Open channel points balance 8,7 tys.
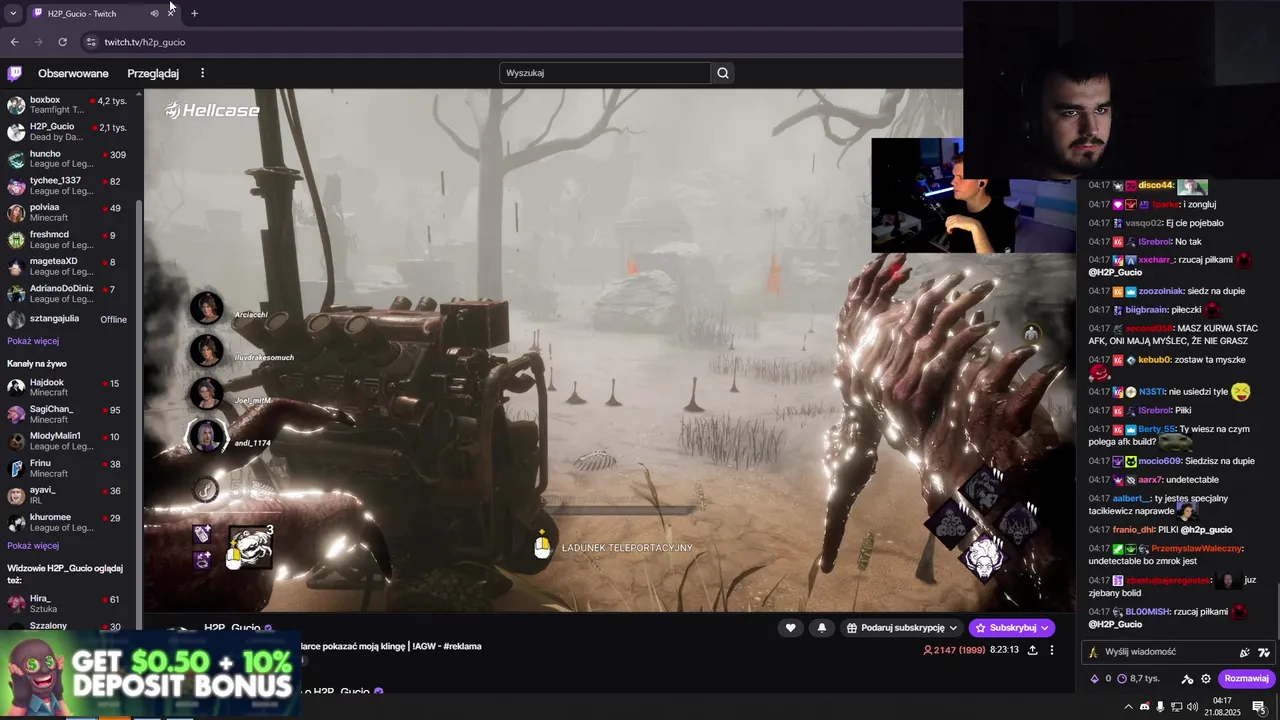The image size is (1280, 720). (1137, 679)
